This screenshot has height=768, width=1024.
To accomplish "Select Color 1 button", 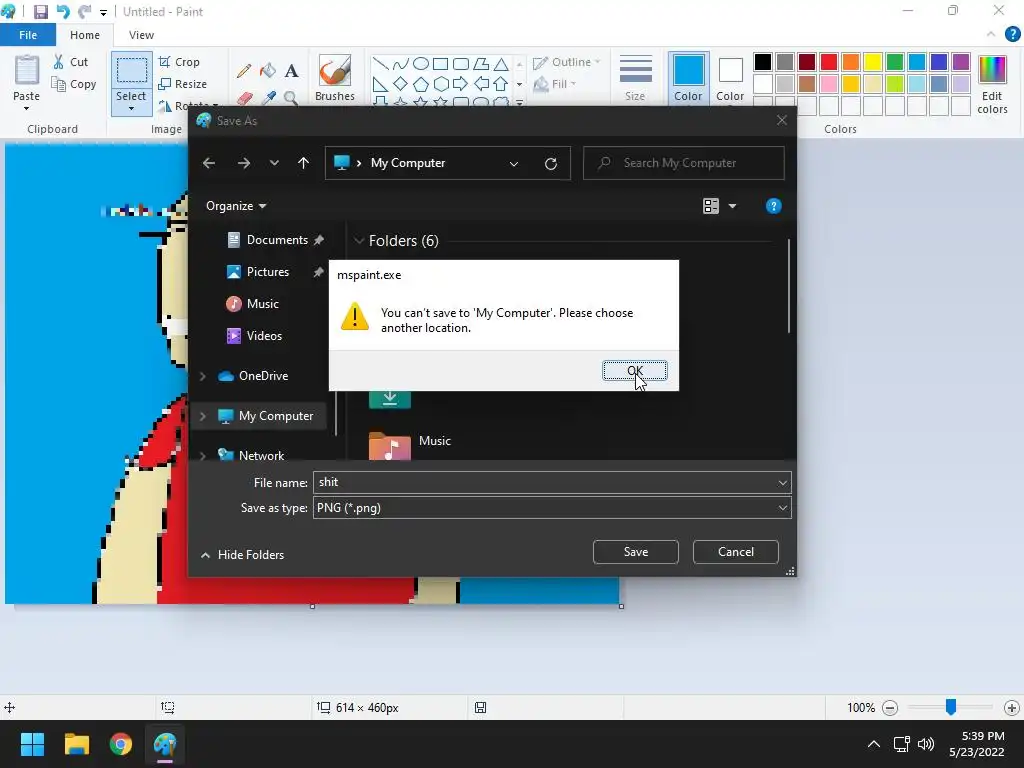I will tap(688, 78).
